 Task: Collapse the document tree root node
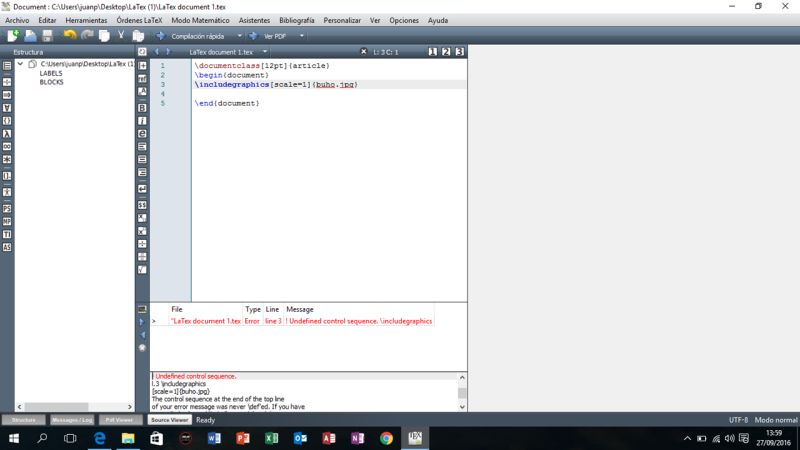(20, 64)
